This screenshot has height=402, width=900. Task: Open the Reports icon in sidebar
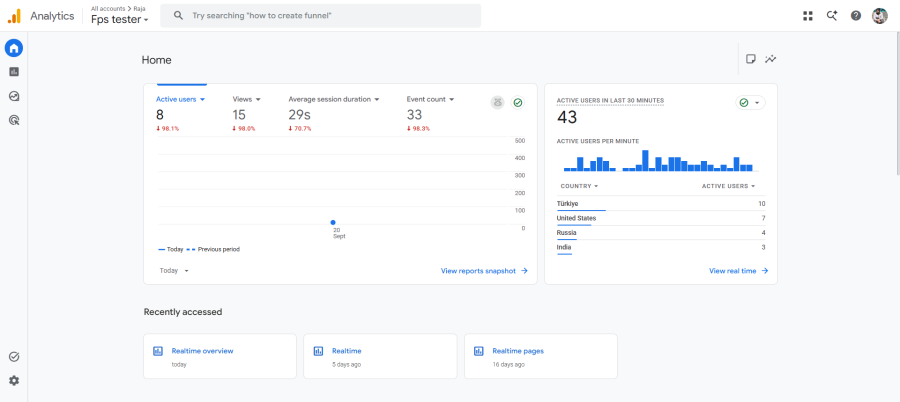14,72
